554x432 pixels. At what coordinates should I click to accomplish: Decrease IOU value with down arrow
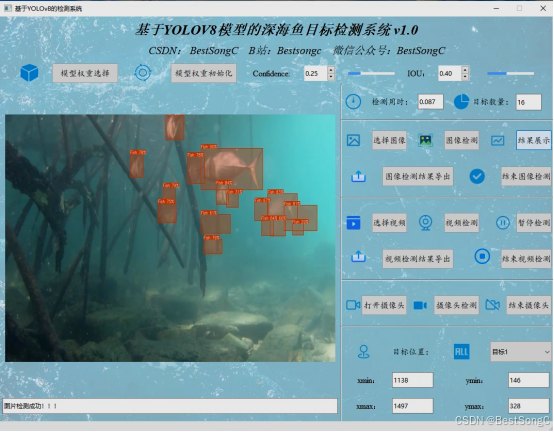(x=465, y=77)
